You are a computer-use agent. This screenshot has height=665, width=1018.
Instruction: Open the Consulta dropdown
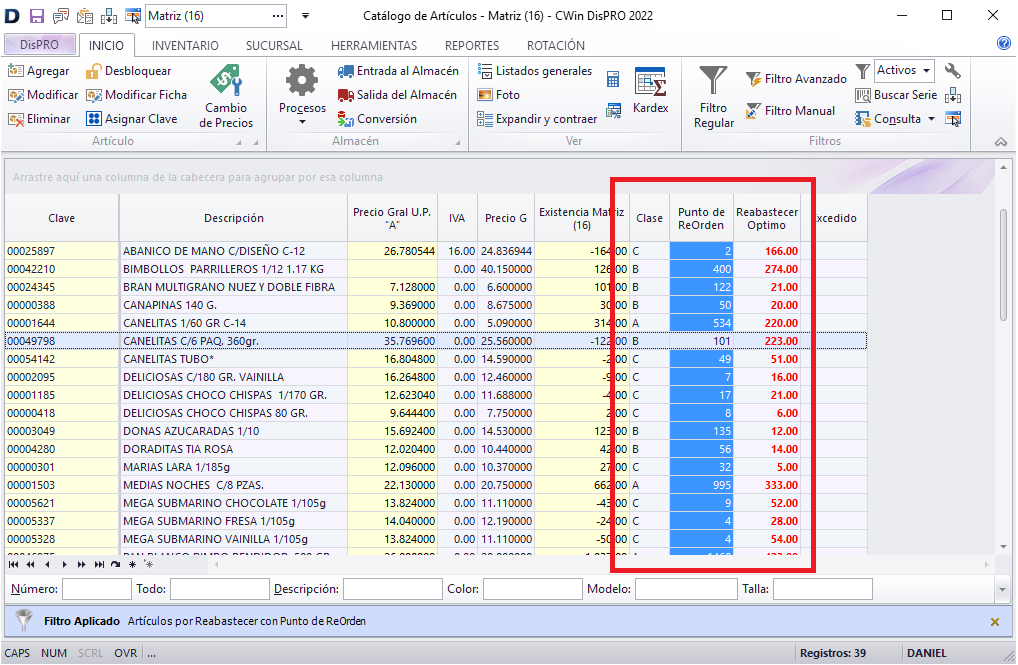click(x=896, y=119)
